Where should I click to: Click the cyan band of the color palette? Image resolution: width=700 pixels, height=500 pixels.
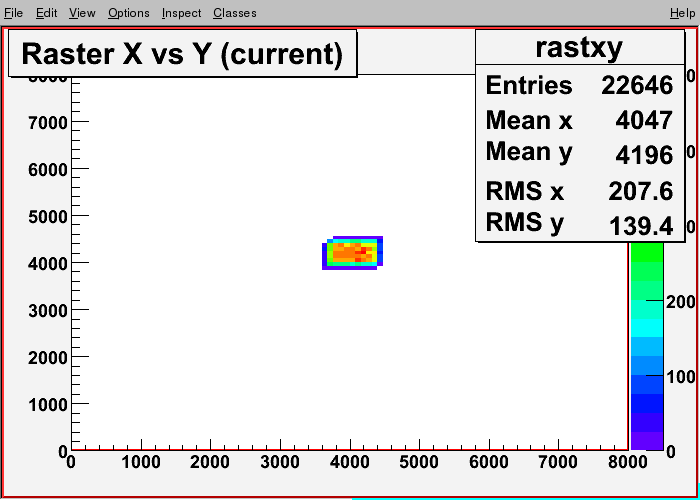click(x=647, y=327)
